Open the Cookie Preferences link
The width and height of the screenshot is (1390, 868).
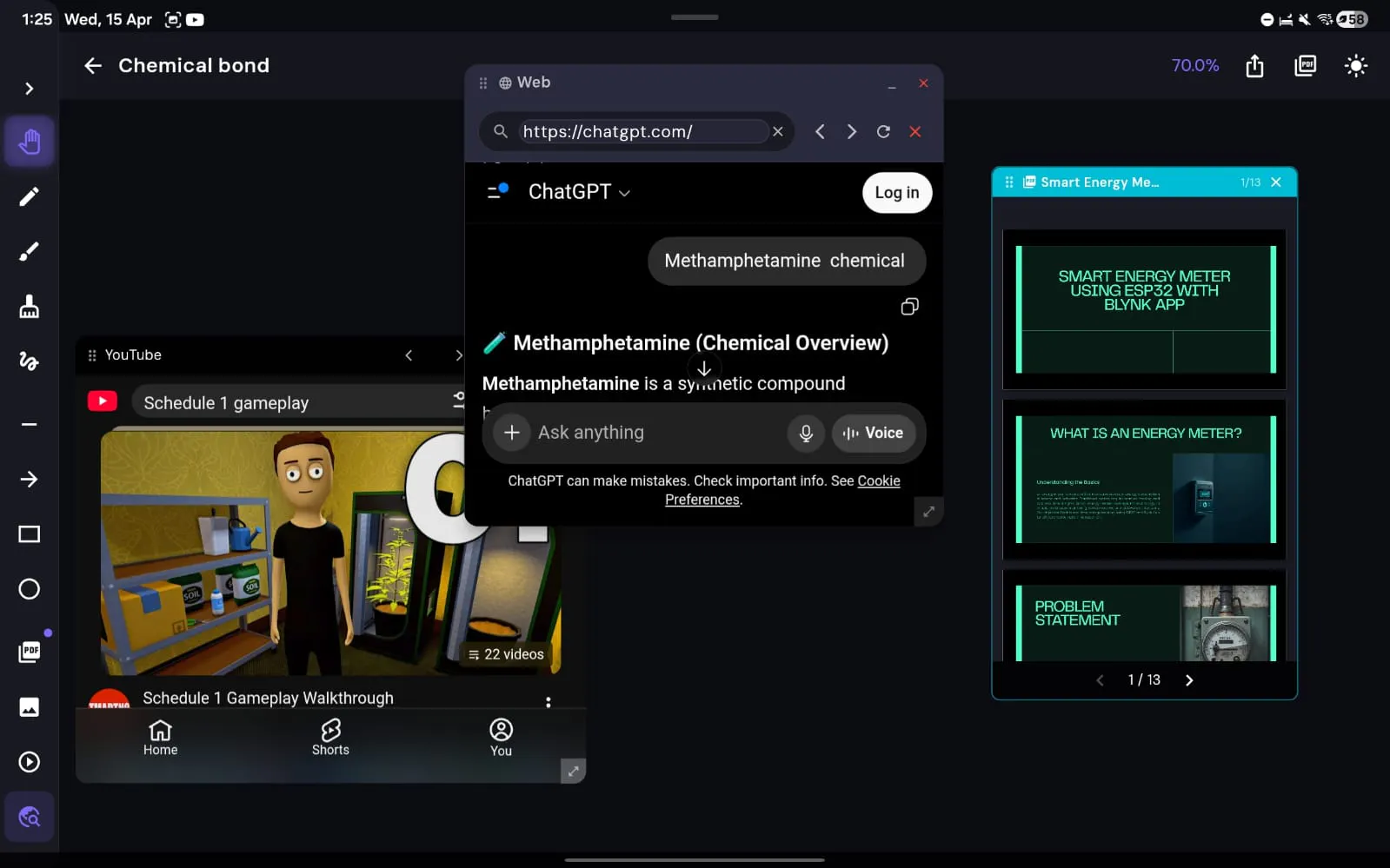click(x=782, y=490)
